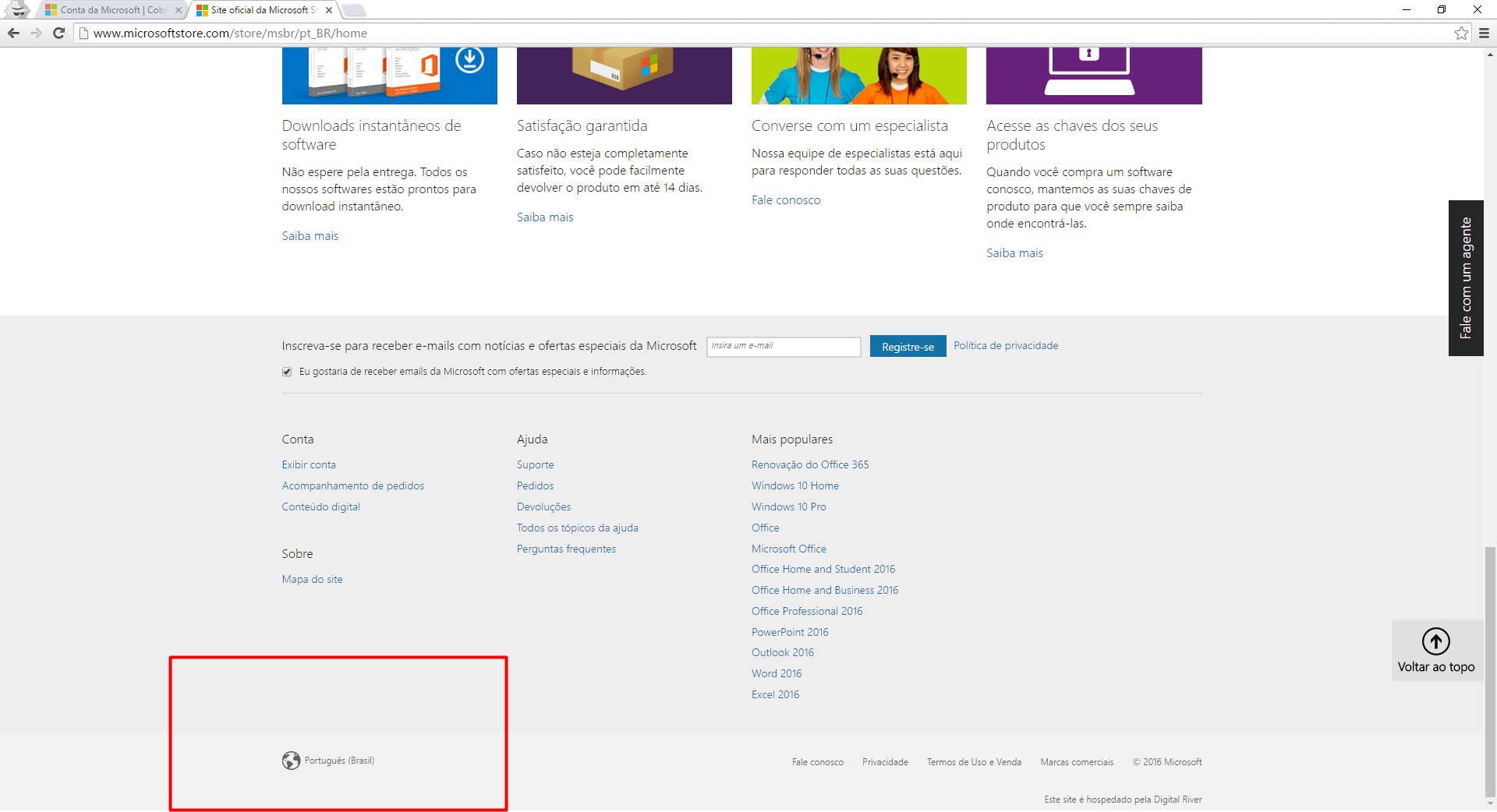Image resolution: width=1497 pixels, height=812 pixels.
Task: Open Outlook 2016 link
Action: (x=783, y=652)
